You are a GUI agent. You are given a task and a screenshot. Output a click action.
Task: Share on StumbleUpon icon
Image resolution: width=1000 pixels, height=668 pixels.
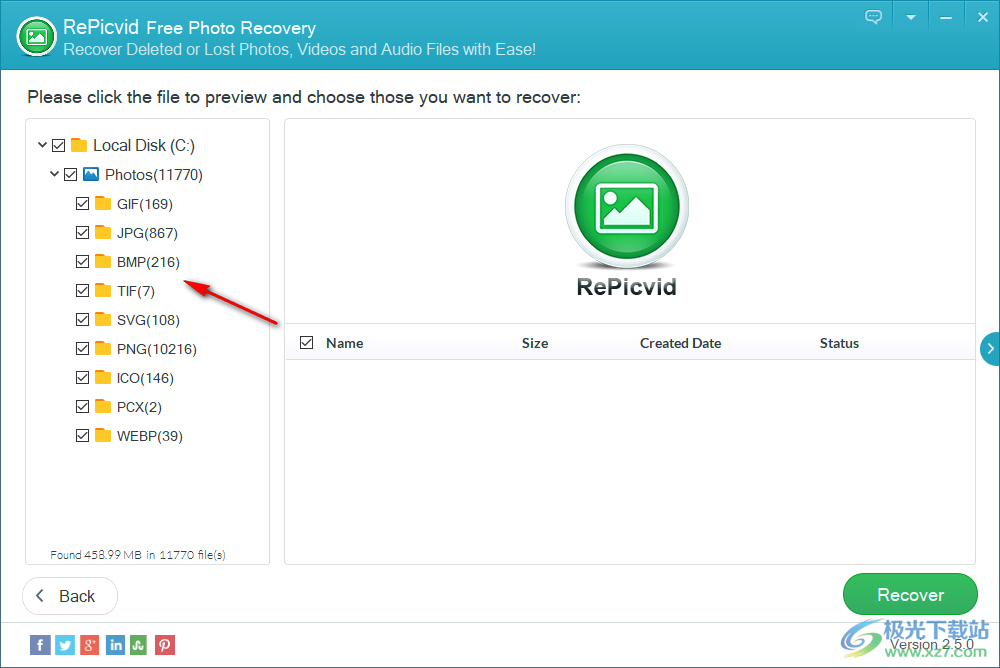pyautogui.click(x=138, y=645)
